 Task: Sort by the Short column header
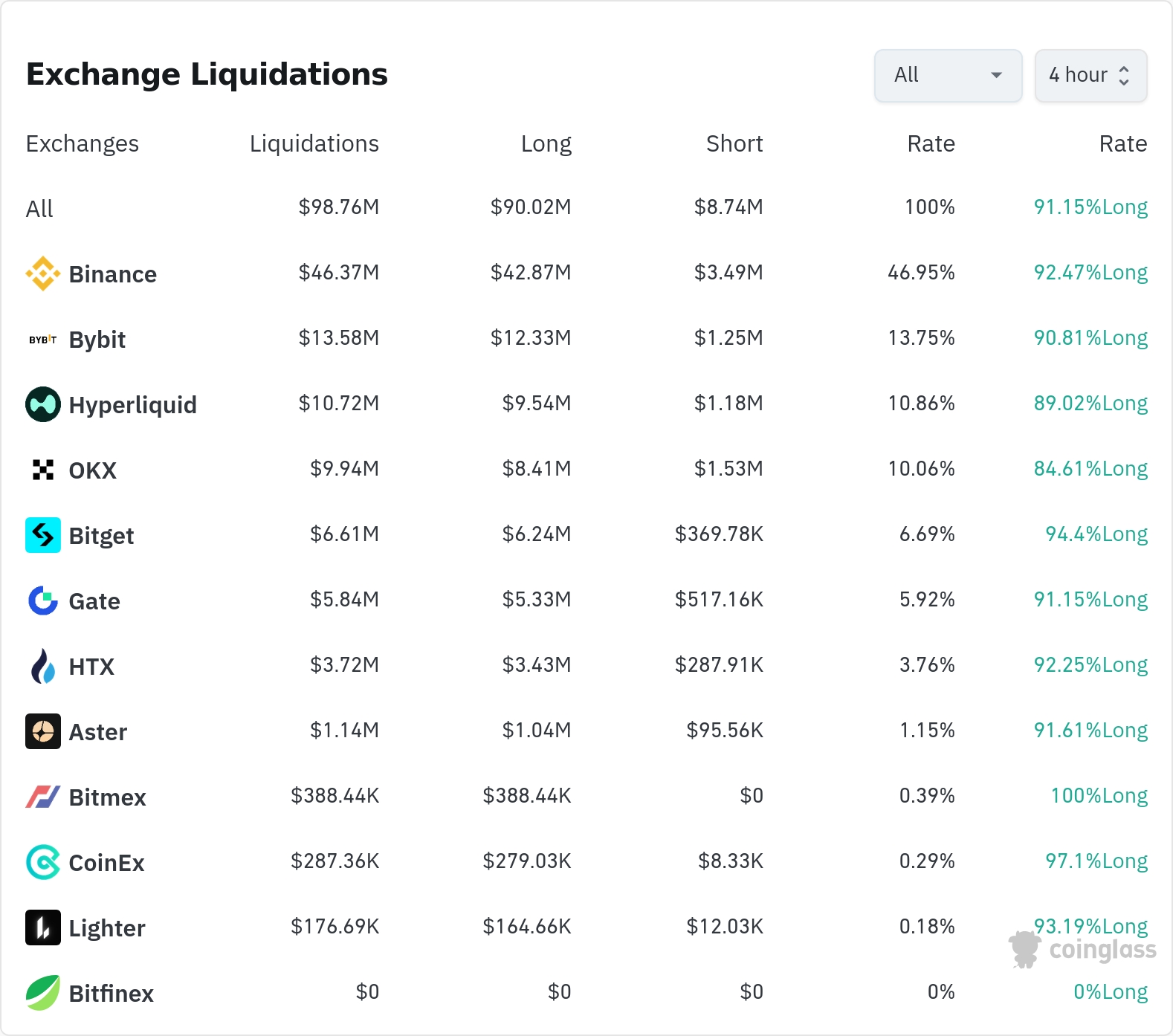click(734, 143)
